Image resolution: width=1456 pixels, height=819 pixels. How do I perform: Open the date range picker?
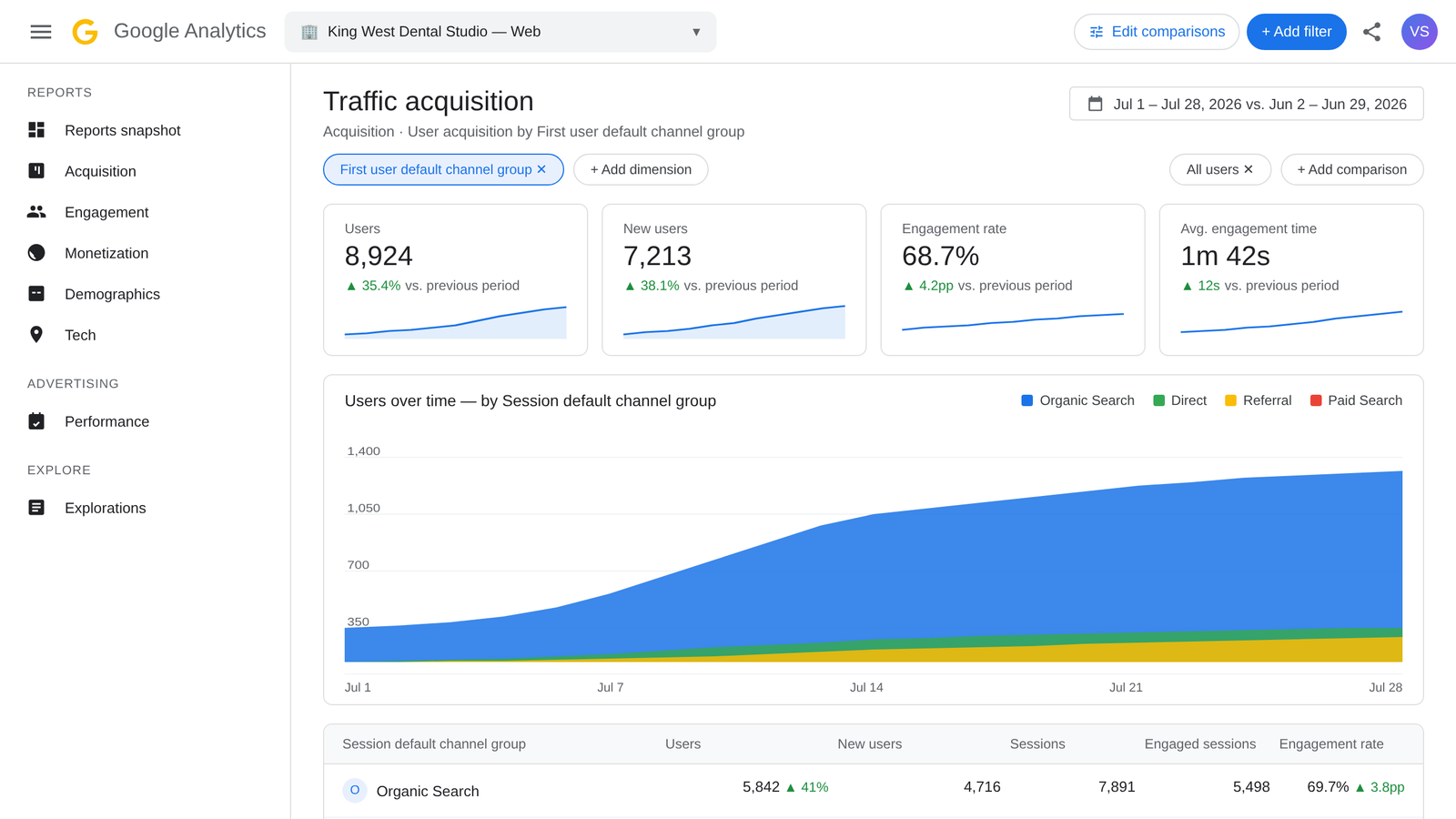tap(1247, 104)
